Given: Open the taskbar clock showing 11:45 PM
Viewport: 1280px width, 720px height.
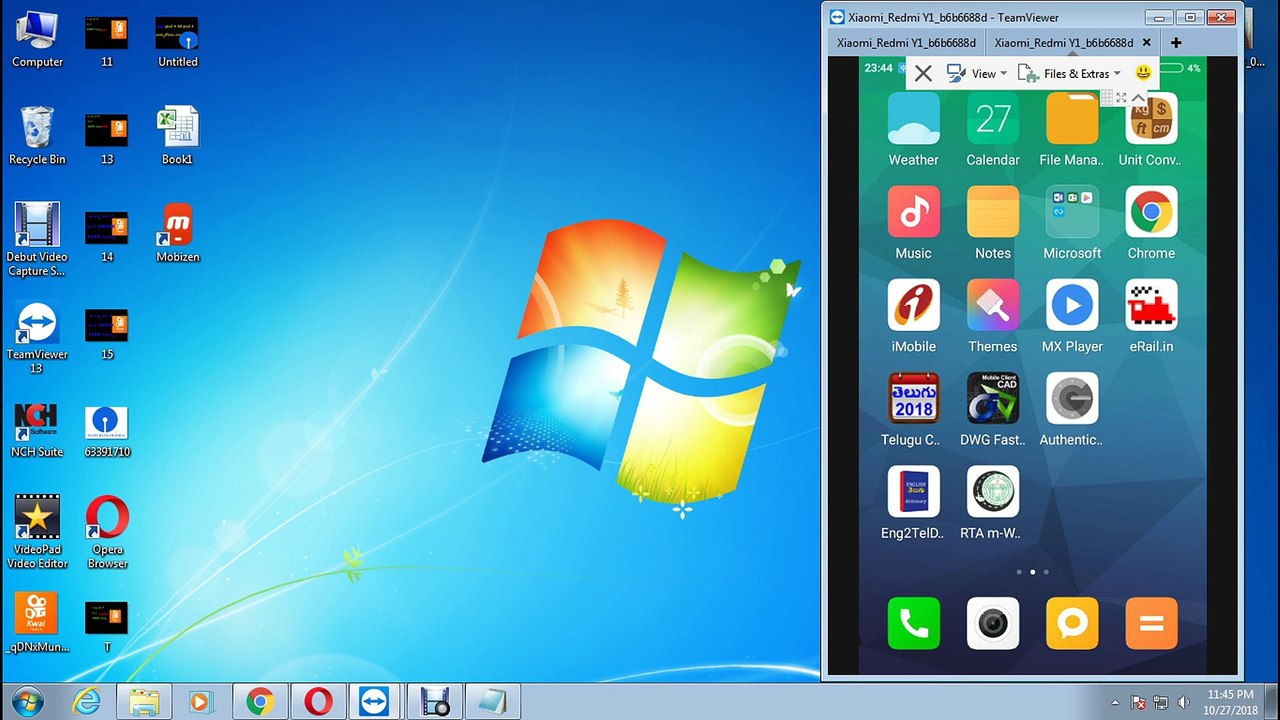Looking at the screenshot, I should tap(1230, 702).
